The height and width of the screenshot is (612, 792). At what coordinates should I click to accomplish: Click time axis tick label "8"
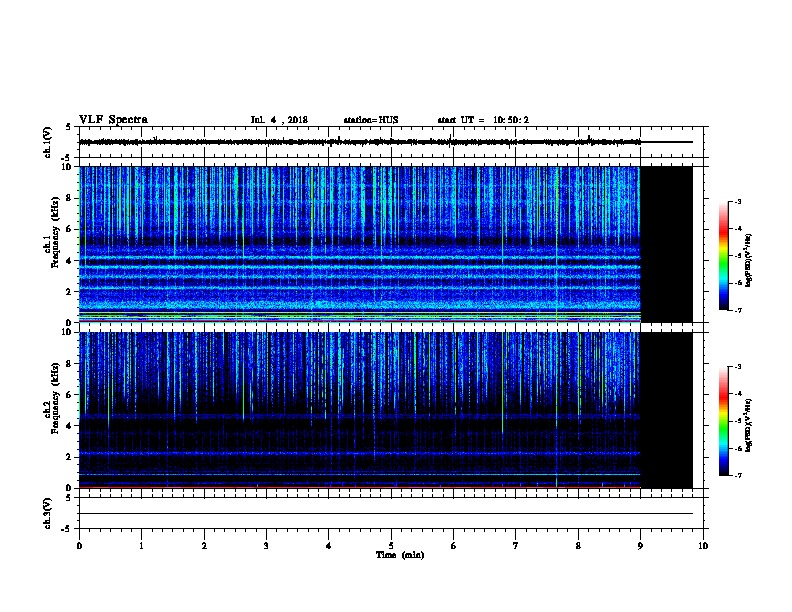tap(578, 546)
